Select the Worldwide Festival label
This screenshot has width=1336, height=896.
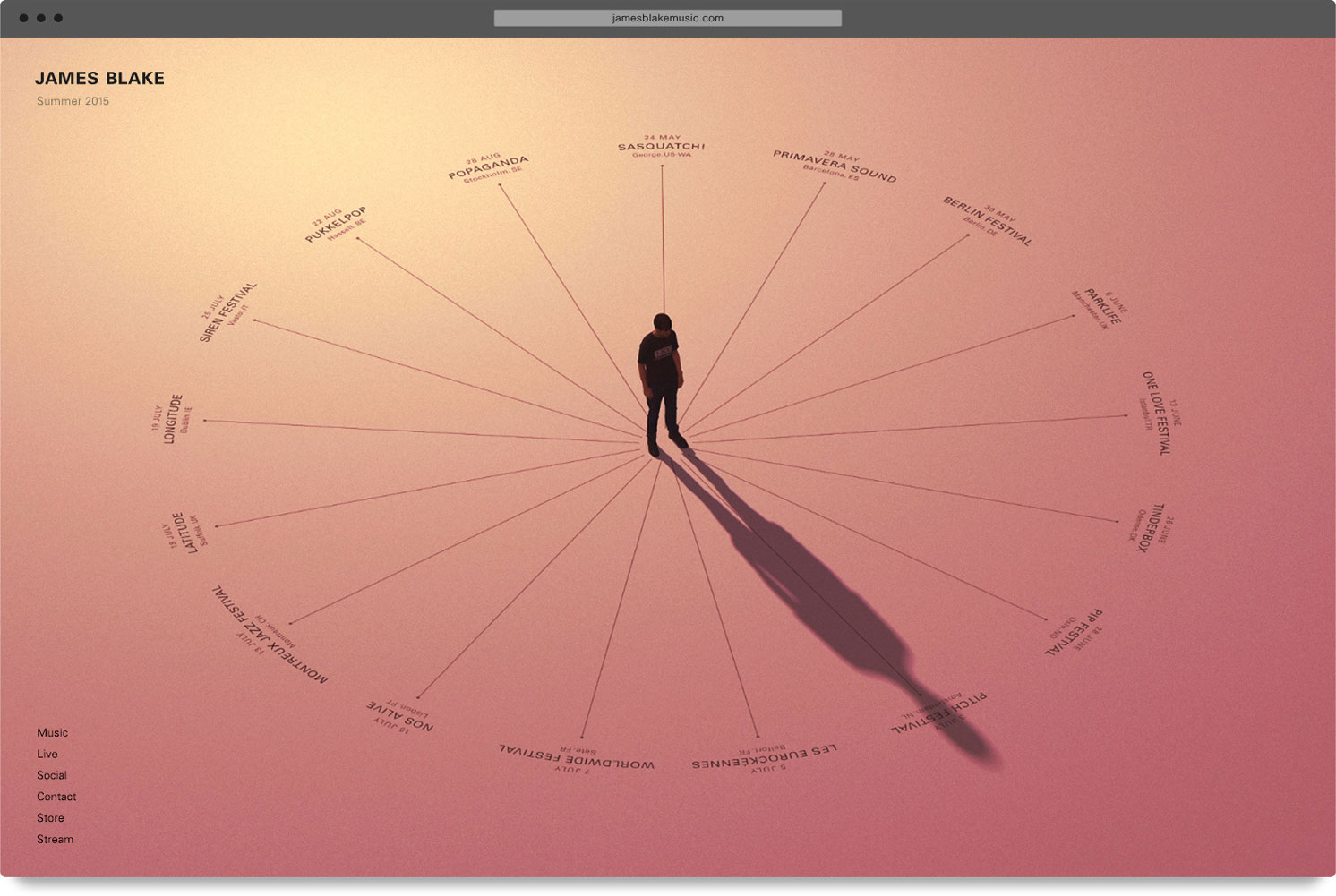click(576, 757)
